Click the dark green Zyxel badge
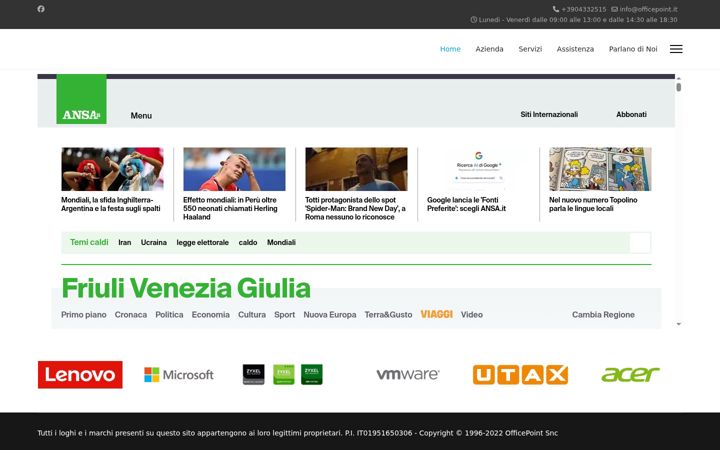The image size is (720, 450). point(312,375)
